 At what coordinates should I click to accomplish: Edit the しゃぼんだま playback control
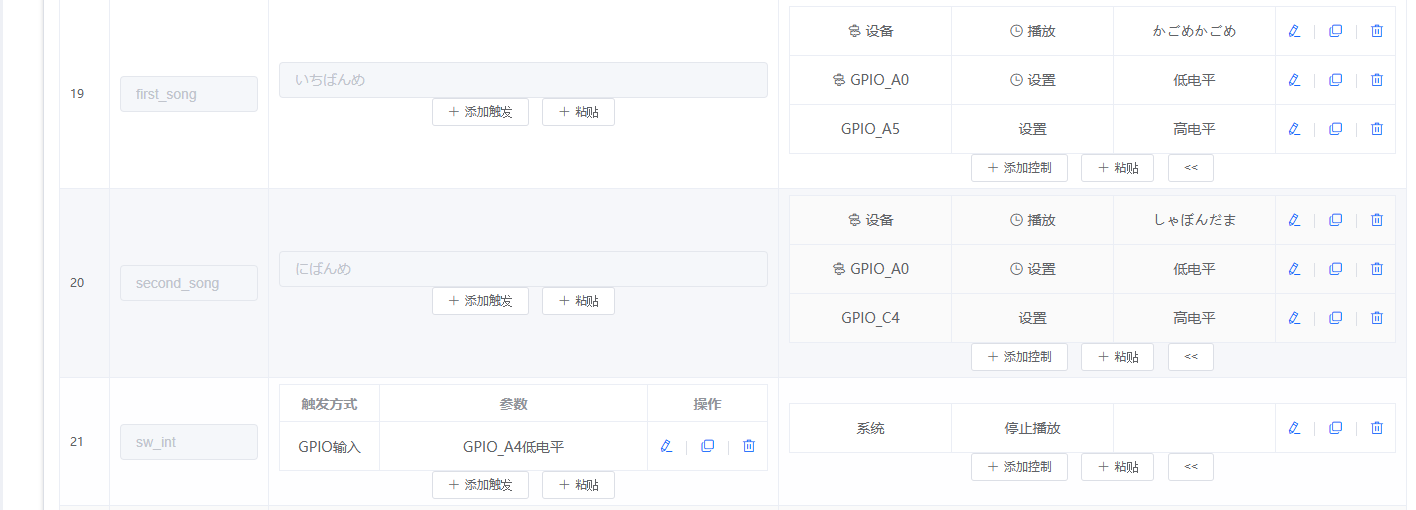pos(1294,220)
